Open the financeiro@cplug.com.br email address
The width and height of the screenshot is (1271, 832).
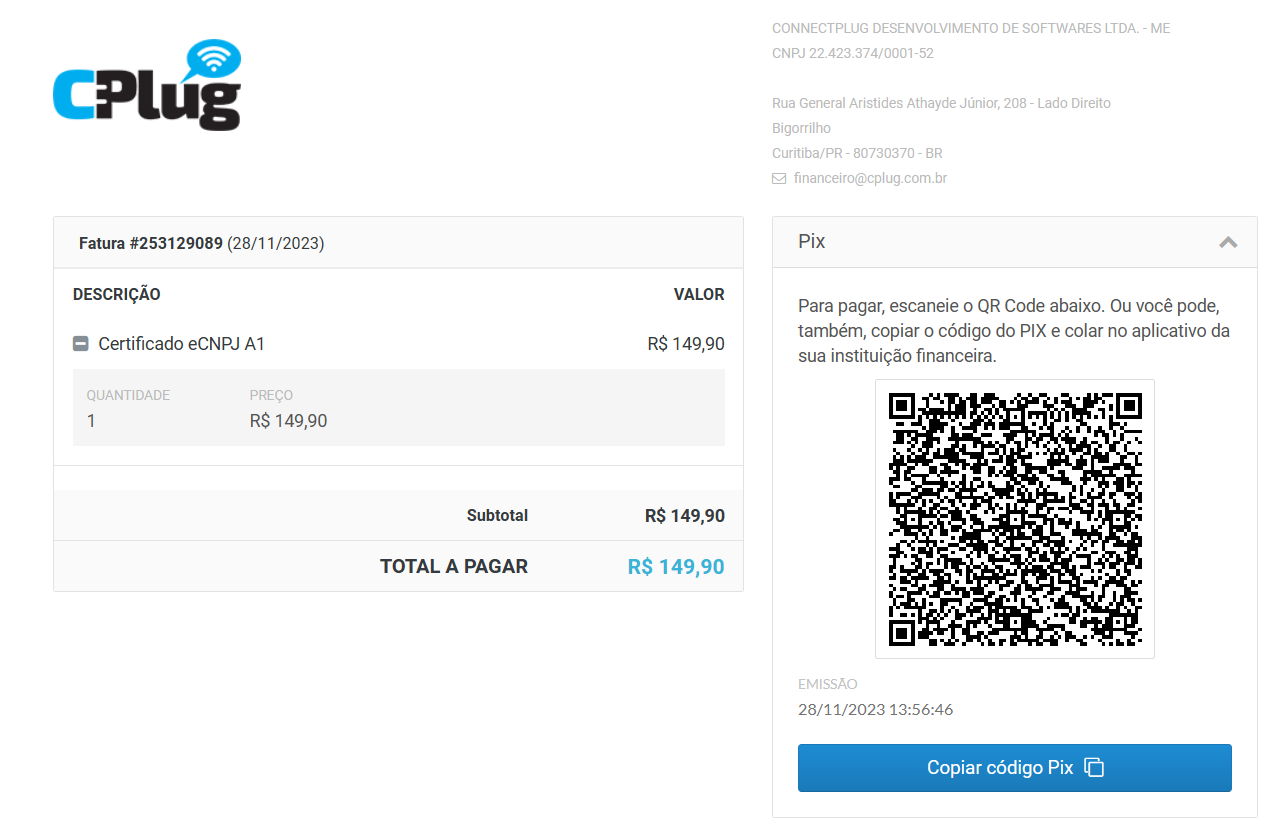870,178
